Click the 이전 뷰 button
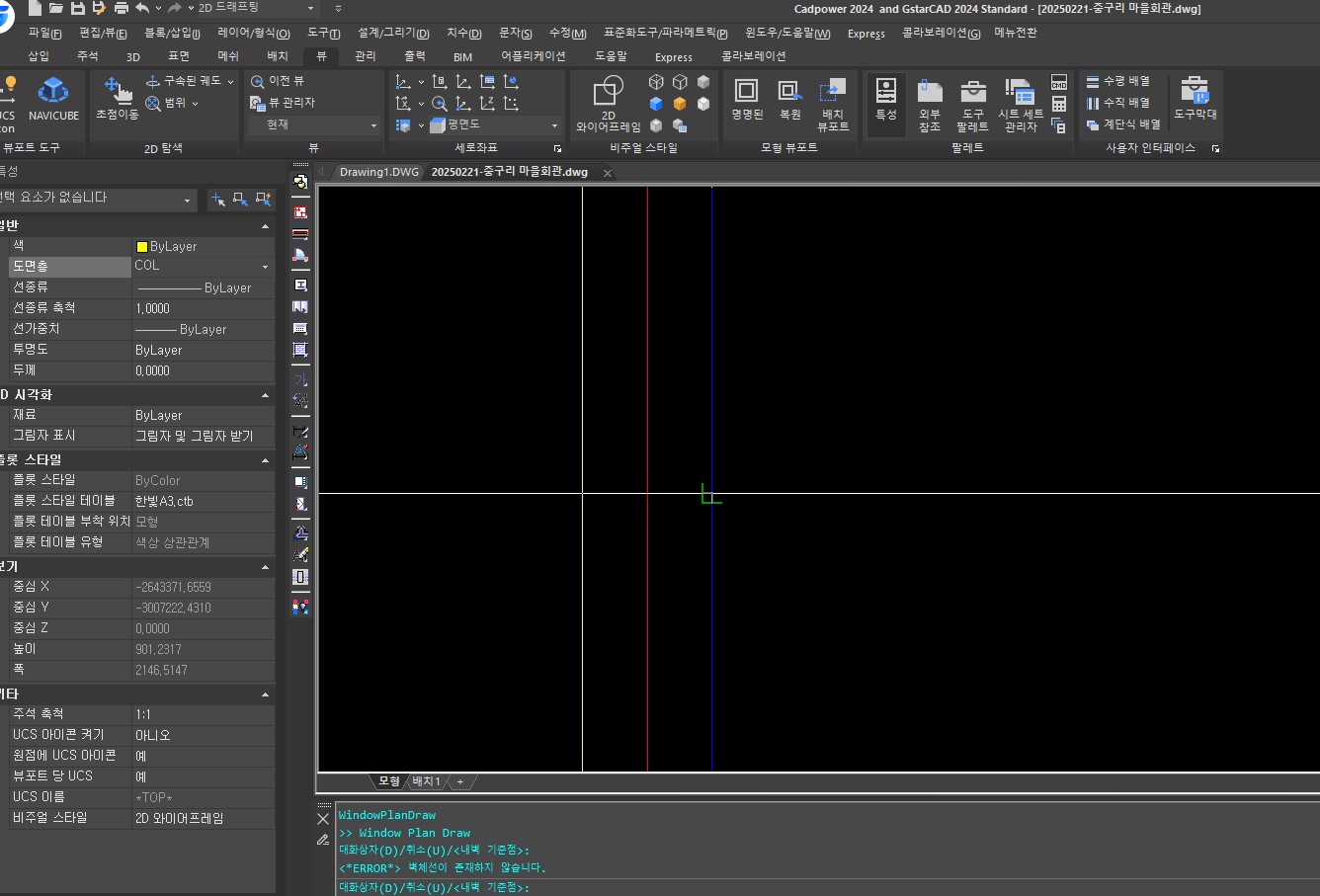 pyautogui.click(x=278, y=81)
